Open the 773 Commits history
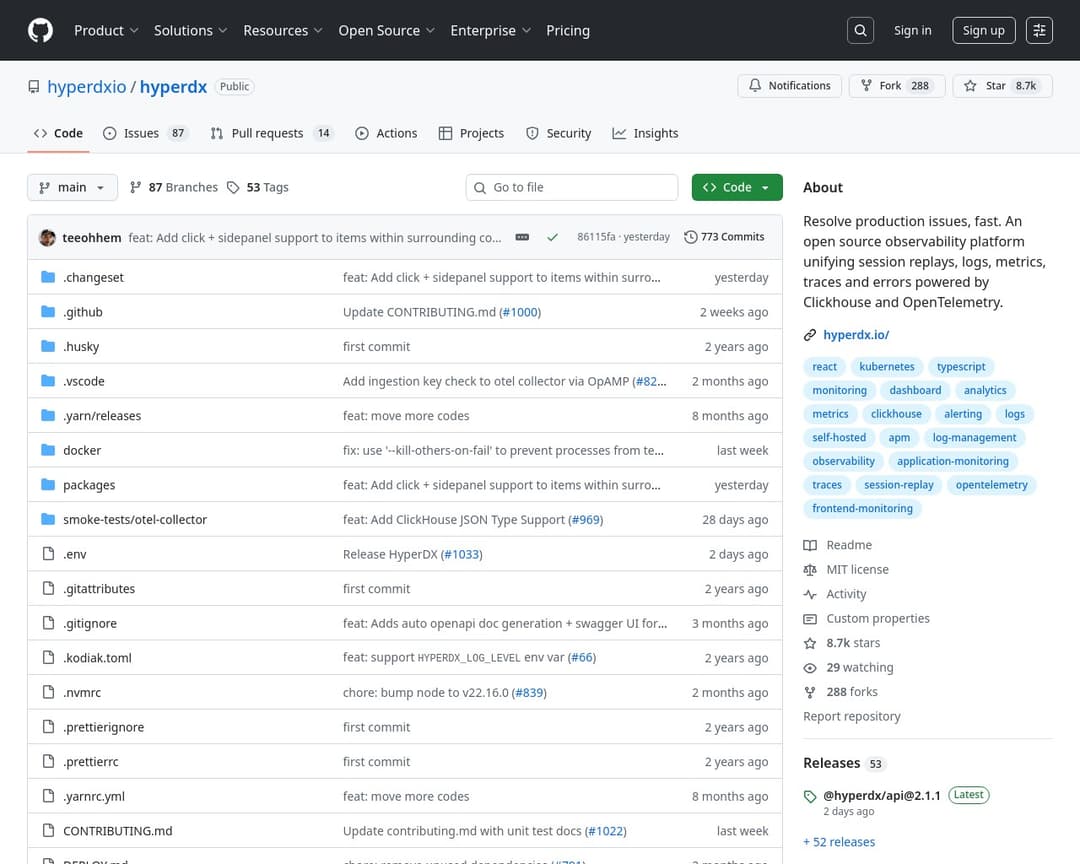The height and width of the screenshot is (864, 1080). 724,237
